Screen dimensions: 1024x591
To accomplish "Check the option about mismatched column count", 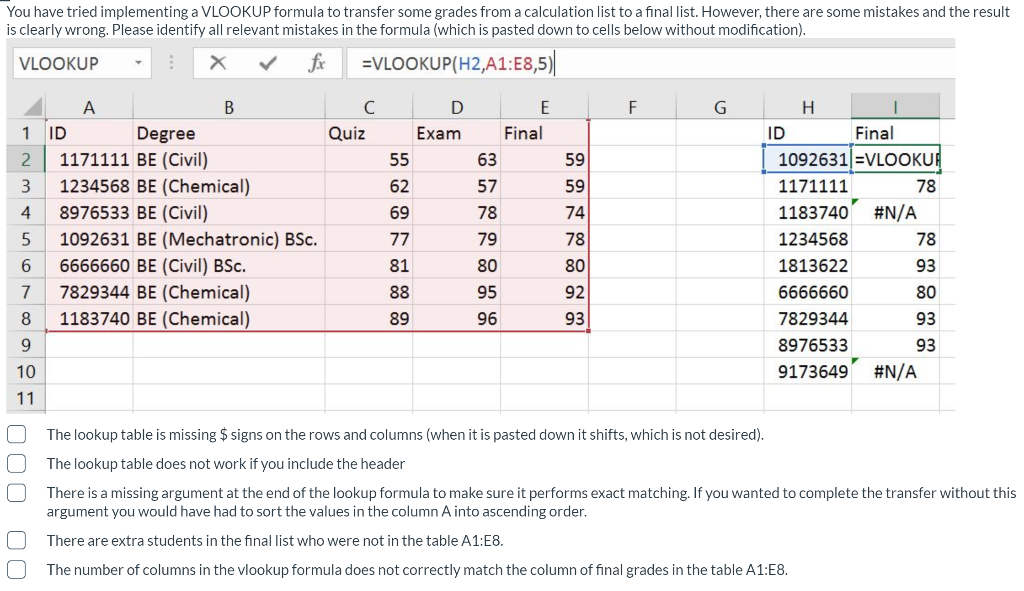I will click(x=16, y=569).
